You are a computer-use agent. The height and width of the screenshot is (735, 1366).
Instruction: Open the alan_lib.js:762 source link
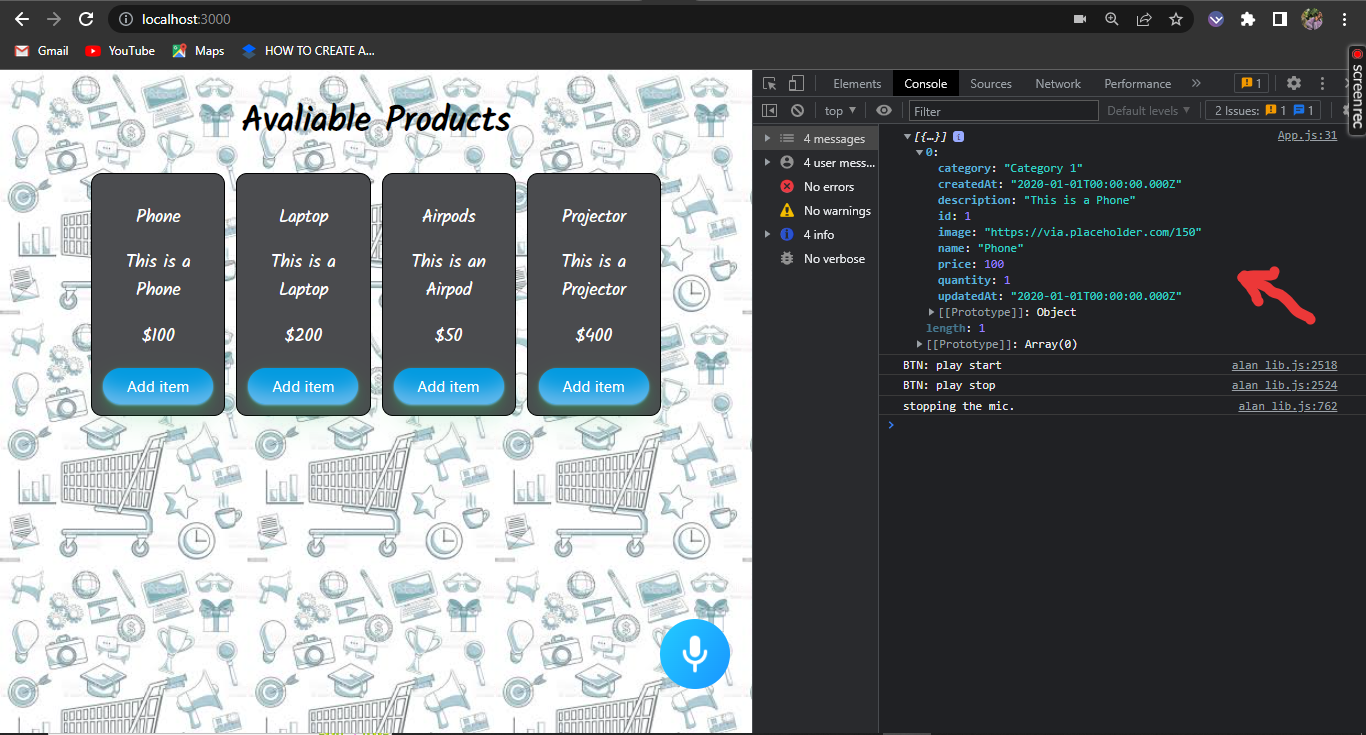point(1287,406)
